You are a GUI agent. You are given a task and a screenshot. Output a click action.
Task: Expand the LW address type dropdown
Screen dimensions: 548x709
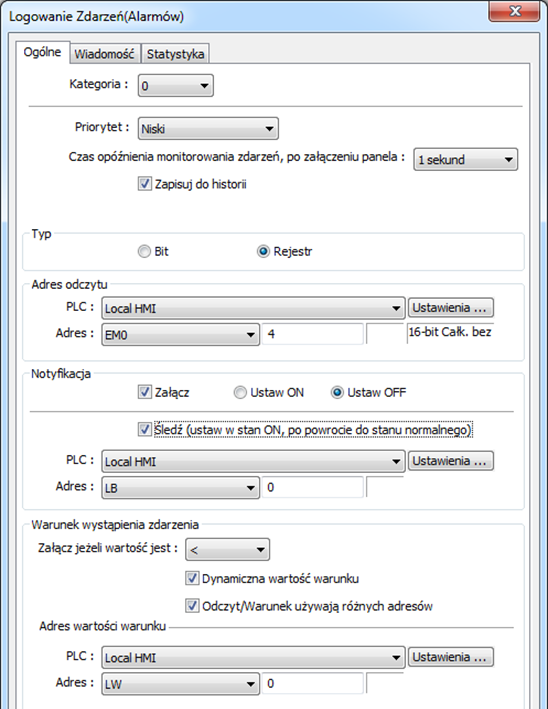[x=180, y=684]
